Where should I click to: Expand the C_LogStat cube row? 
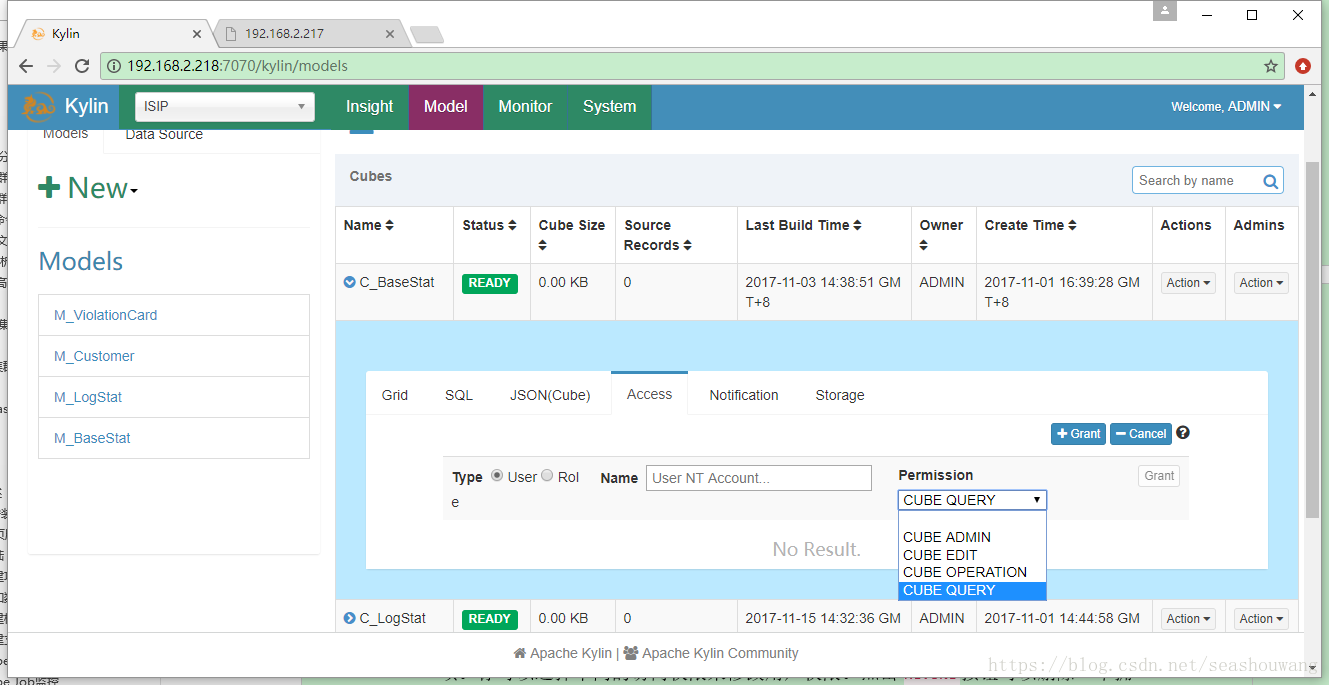[350, 618]
